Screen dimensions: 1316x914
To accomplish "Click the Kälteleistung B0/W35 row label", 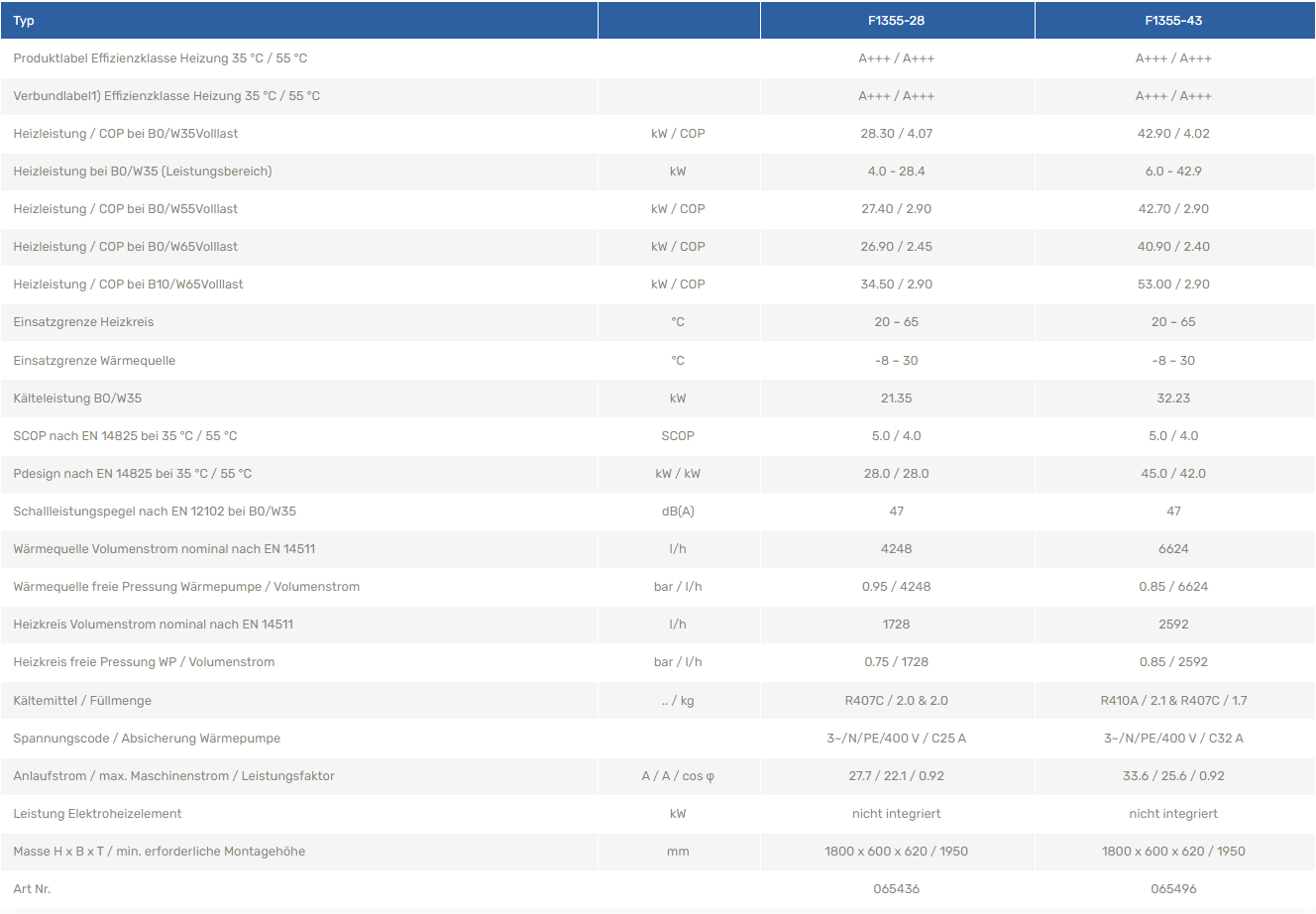I will coord(77,399).
